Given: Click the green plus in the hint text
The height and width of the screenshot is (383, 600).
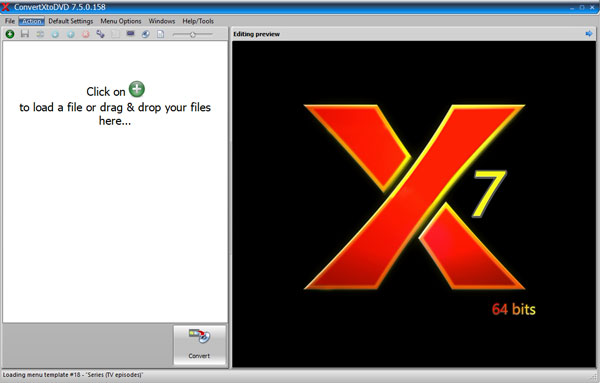Looking at the screenshot, I should point(137,89).
